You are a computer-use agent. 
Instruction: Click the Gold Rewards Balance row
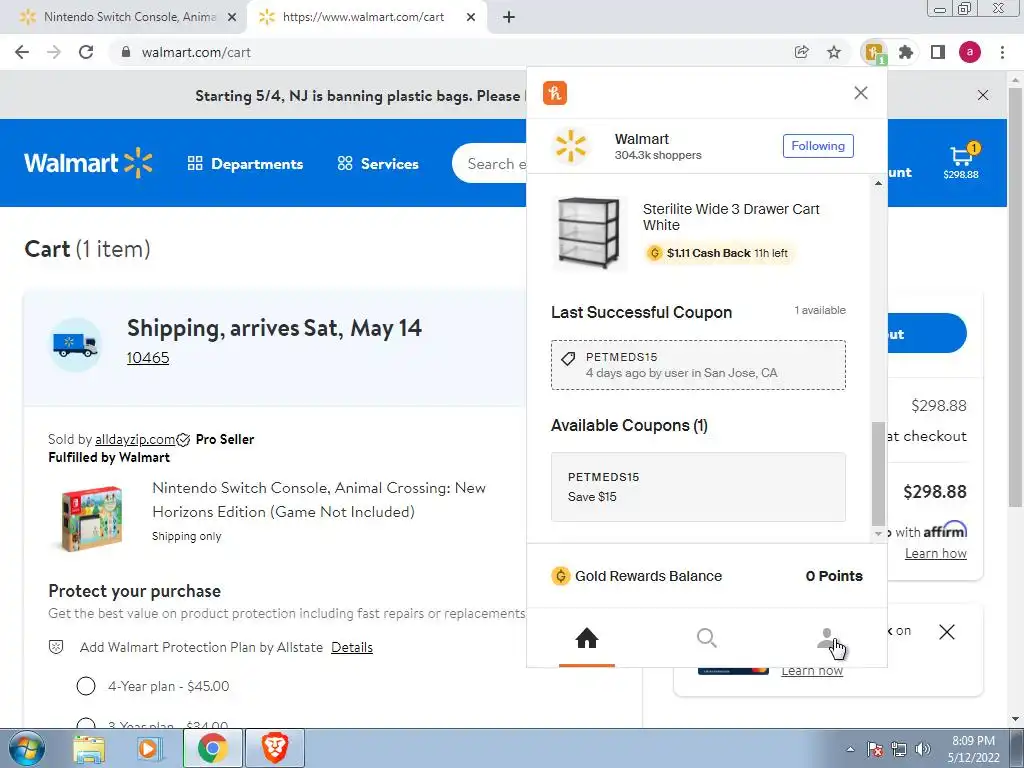click(707, 576)
